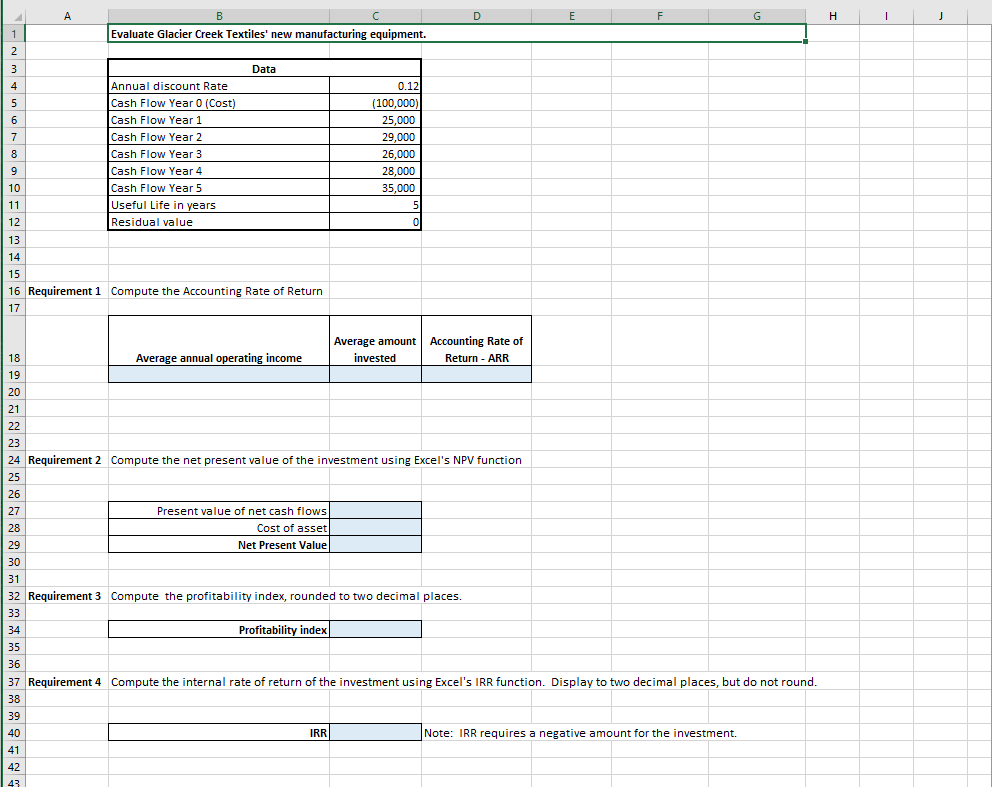The image size is (992, 787).
Task: Click the Useful Life in years cell
Action: point(375,205)
